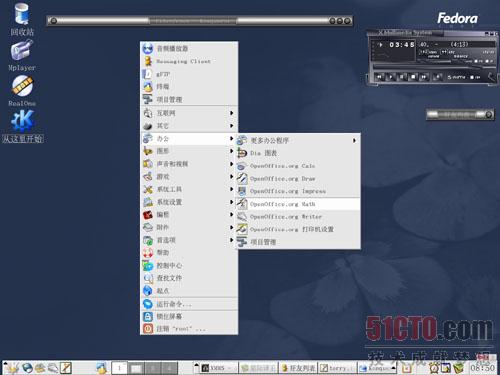Click the KDE start menu icon on panel
Screen dimensions: 500x375
12,367
